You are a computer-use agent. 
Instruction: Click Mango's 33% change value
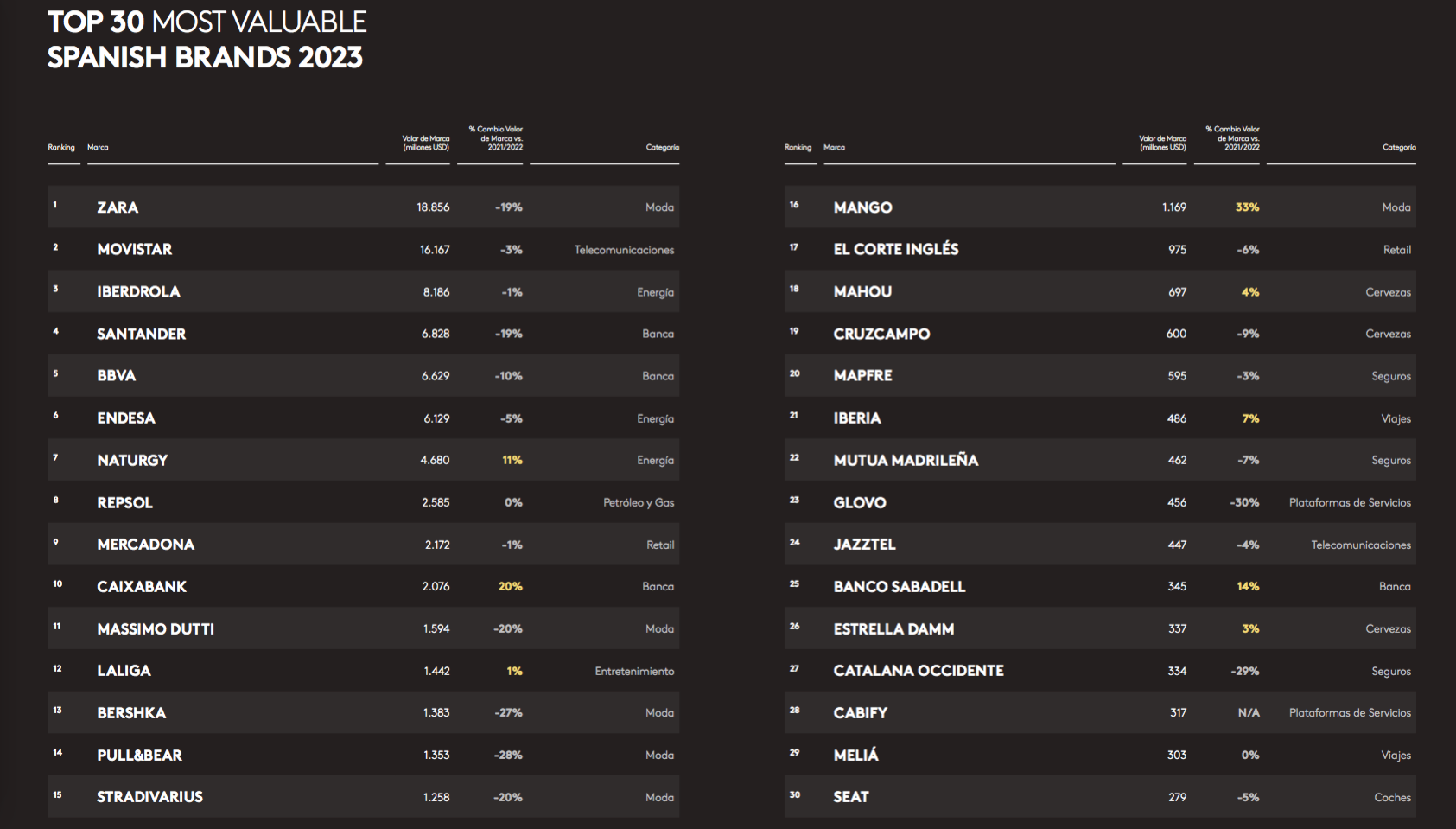pos(1248,207)
